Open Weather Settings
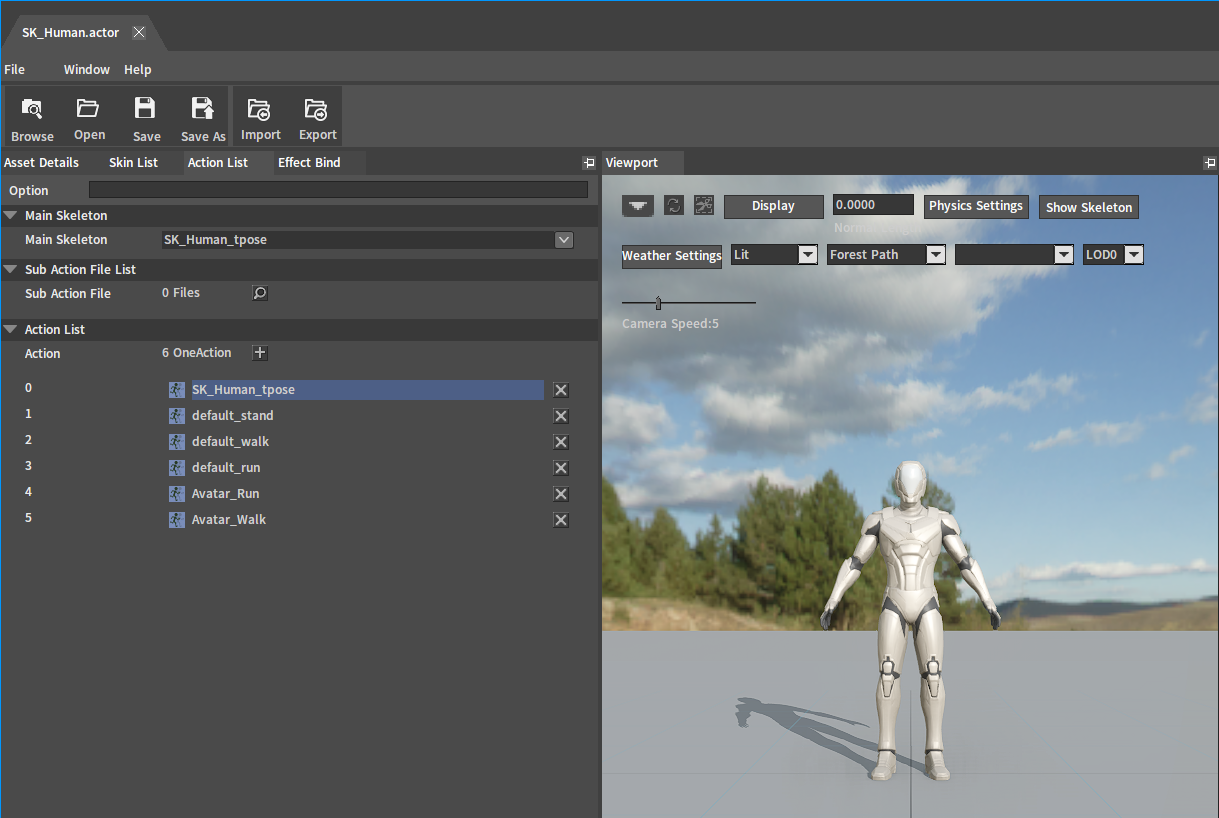Viewport: 1219px width, 818px height. pos(672,256)
